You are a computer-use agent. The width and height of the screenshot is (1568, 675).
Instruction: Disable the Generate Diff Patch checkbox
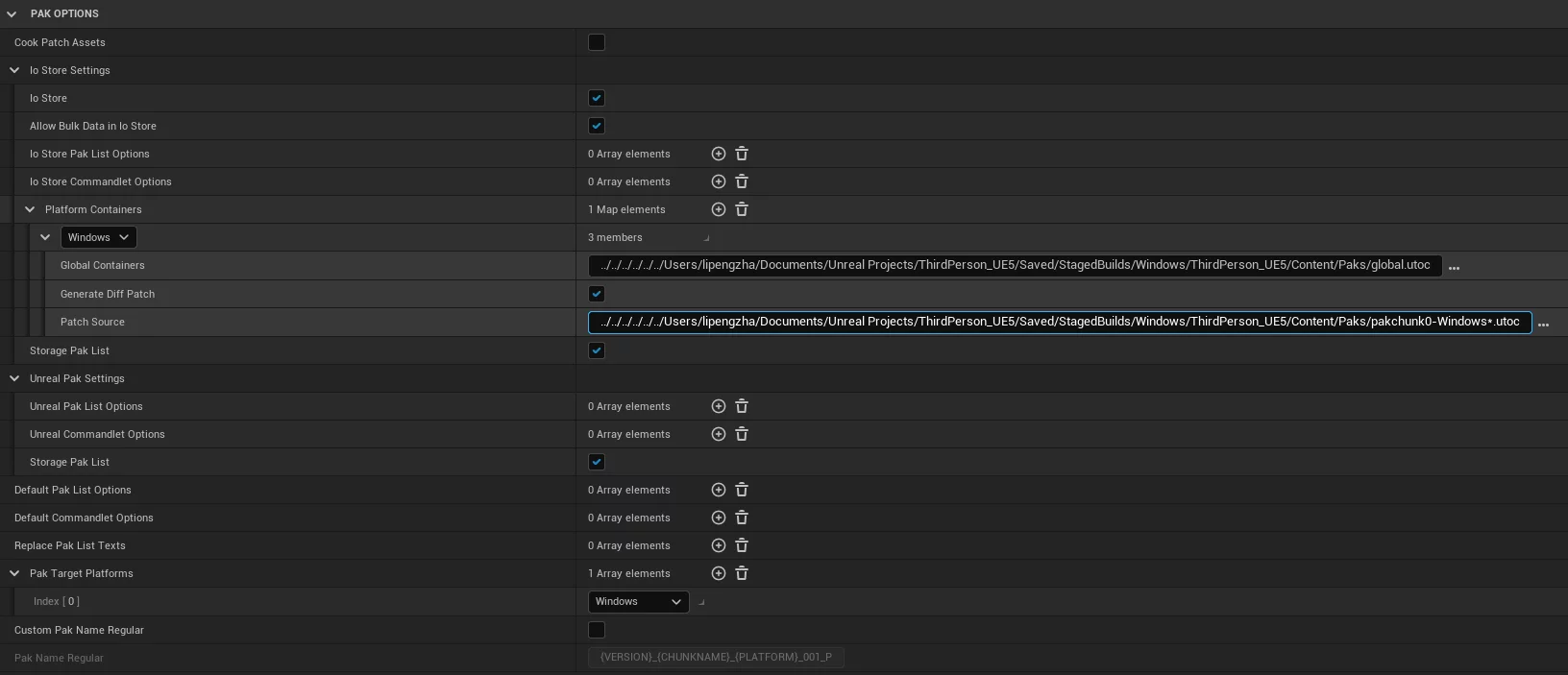[x=597, y=294]
